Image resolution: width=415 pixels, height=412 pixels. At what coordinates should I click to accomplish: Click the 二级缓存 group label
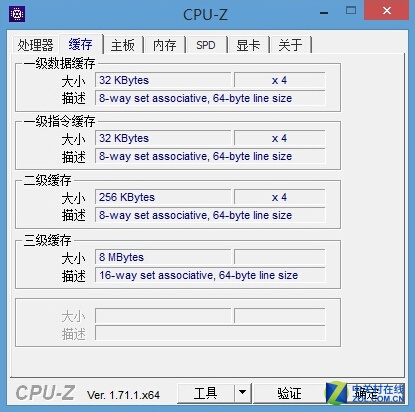pyautogui.click(x=47, y=180)
